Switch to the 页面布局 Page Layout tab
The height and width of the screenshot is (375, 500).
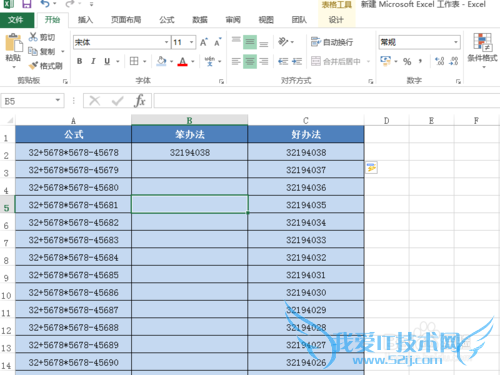click(126, 20)
